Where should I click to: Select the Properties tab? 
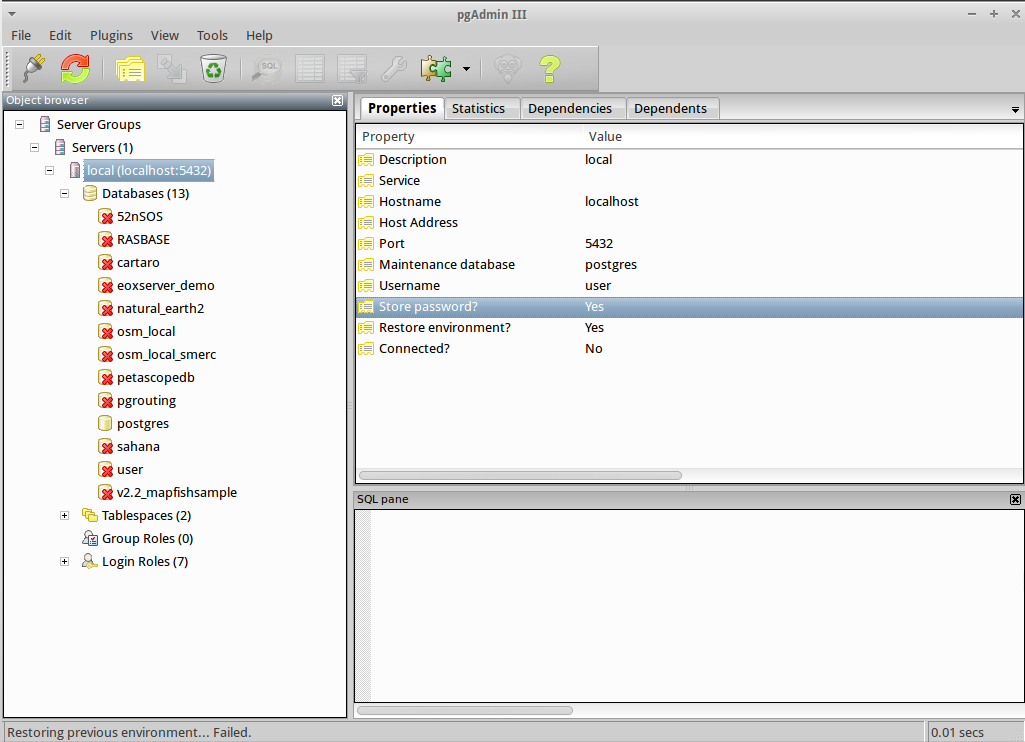[x=402, y=108]
